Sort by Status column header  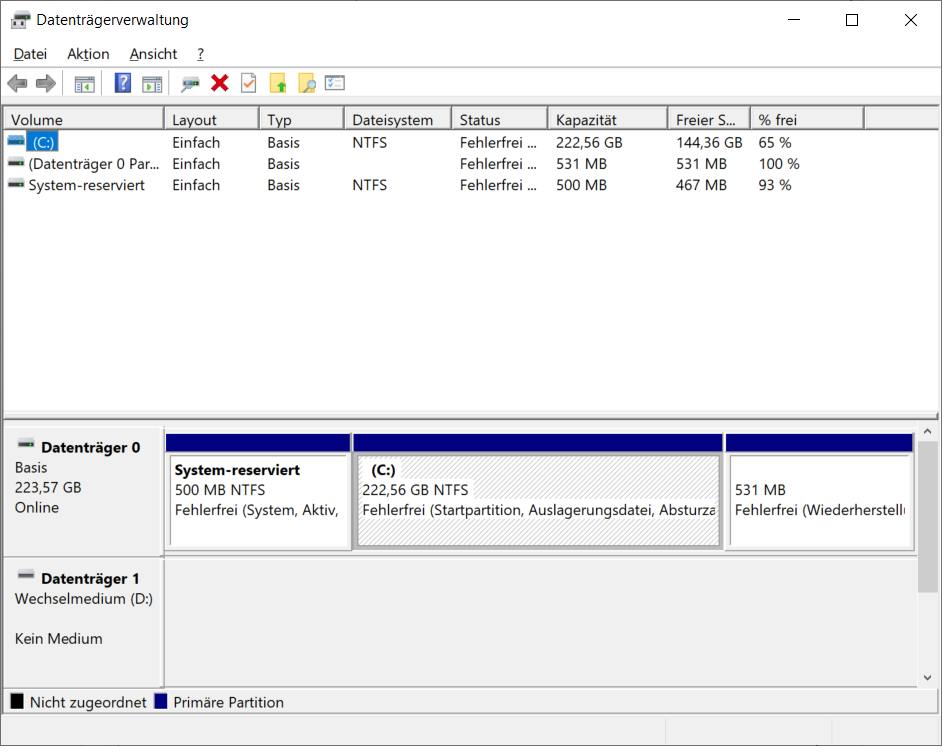(500, 119)
